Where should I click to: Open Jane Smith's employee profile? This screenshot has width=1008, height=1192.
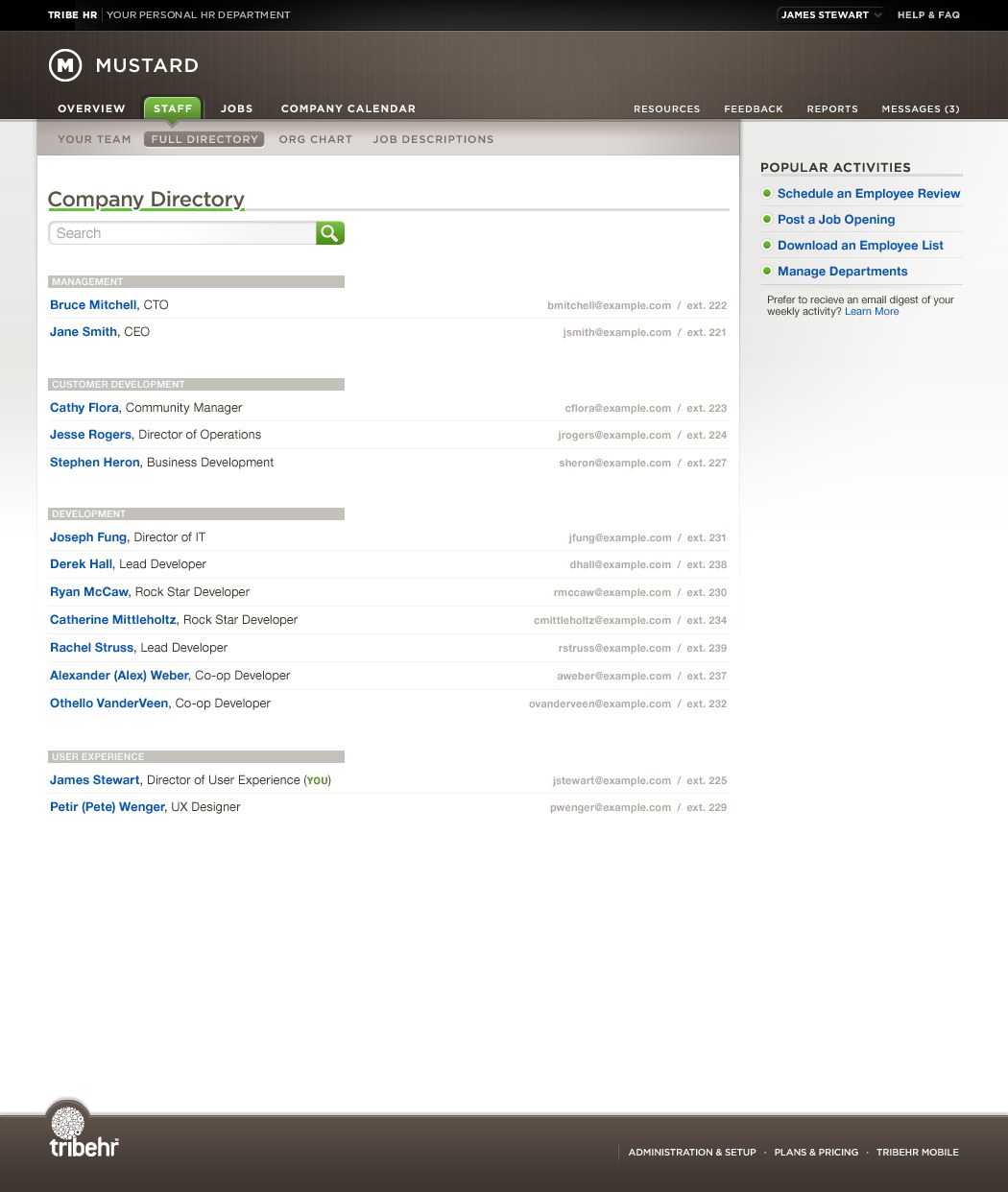(x=84, y=331)
